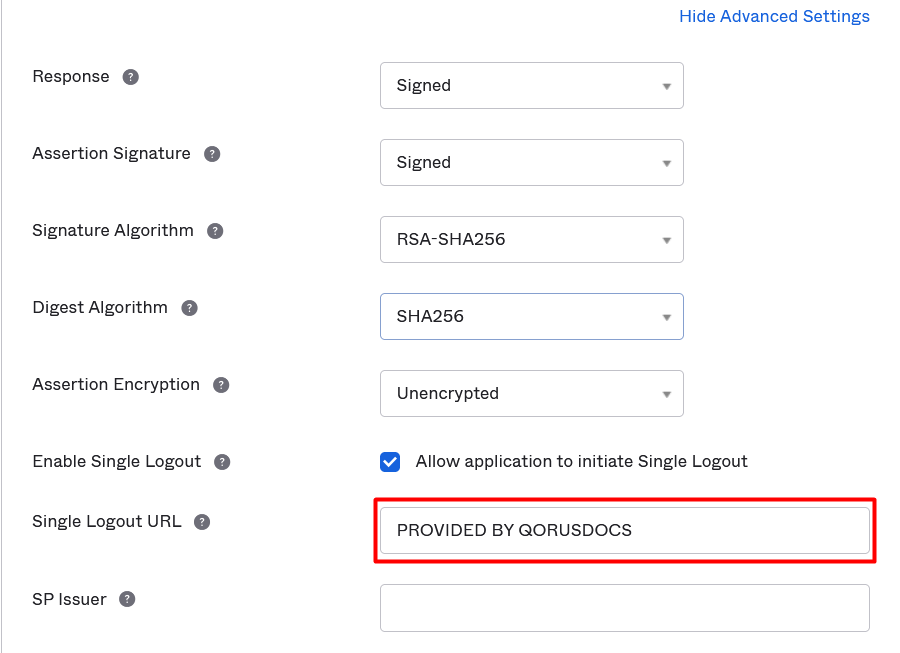Image resolution: width=900 pixels, height=653 pixels.
Task: Open the Single Logout URL help icon
Action: click(202, 522)
